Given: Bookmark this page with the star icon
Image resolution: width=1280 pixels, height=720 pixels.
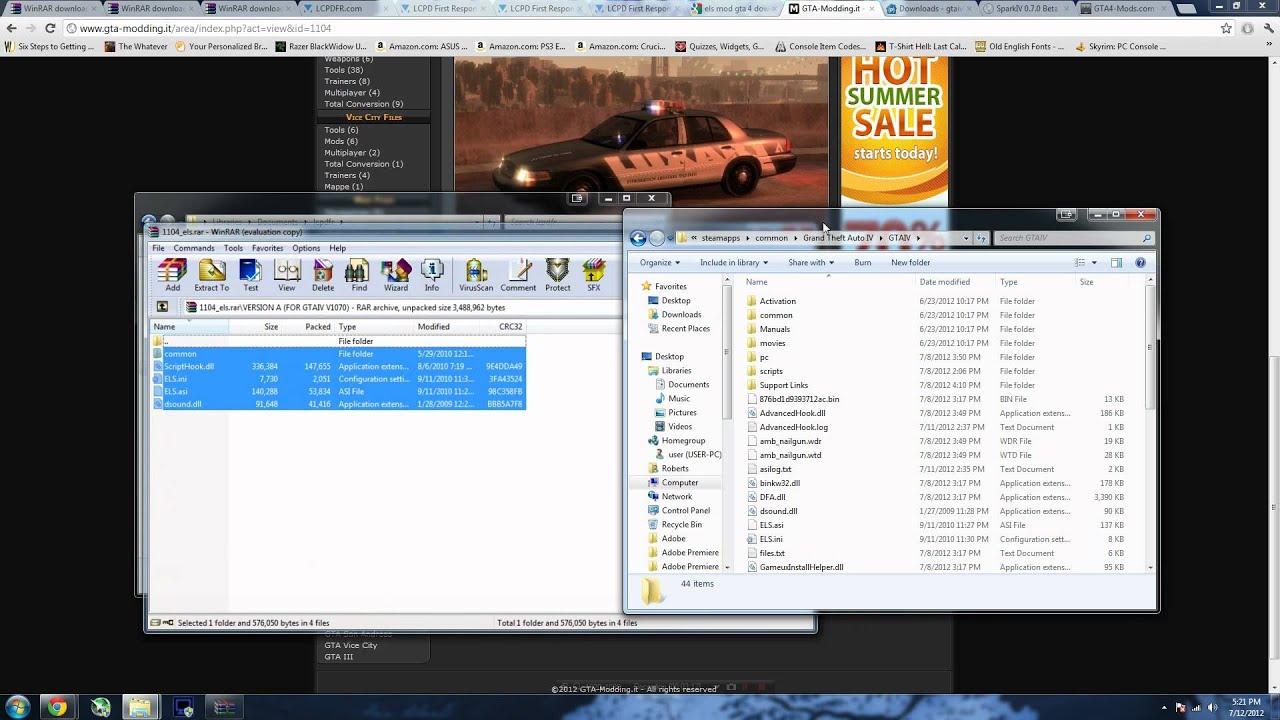Looking at the screenshot, I should click(x=1226, y=28).
